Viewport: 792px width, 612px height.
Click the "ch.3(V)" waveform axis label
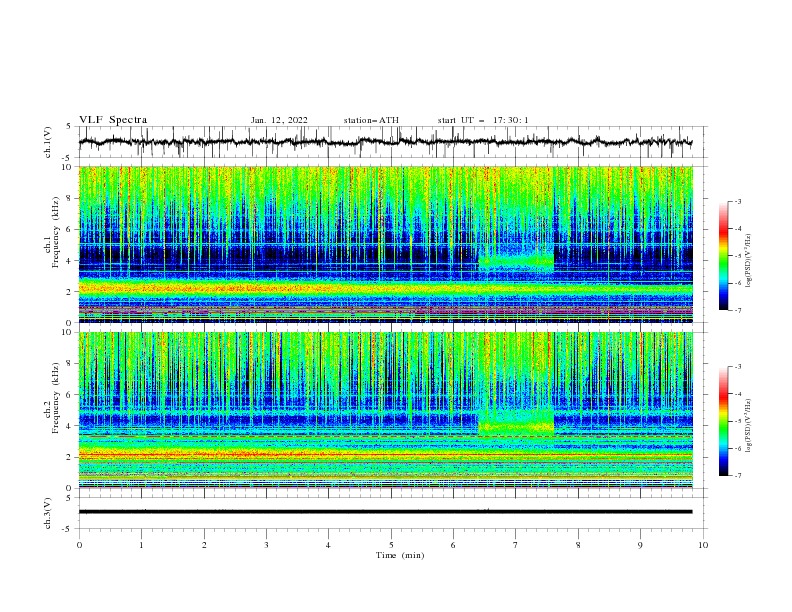(x=48, y=513)
